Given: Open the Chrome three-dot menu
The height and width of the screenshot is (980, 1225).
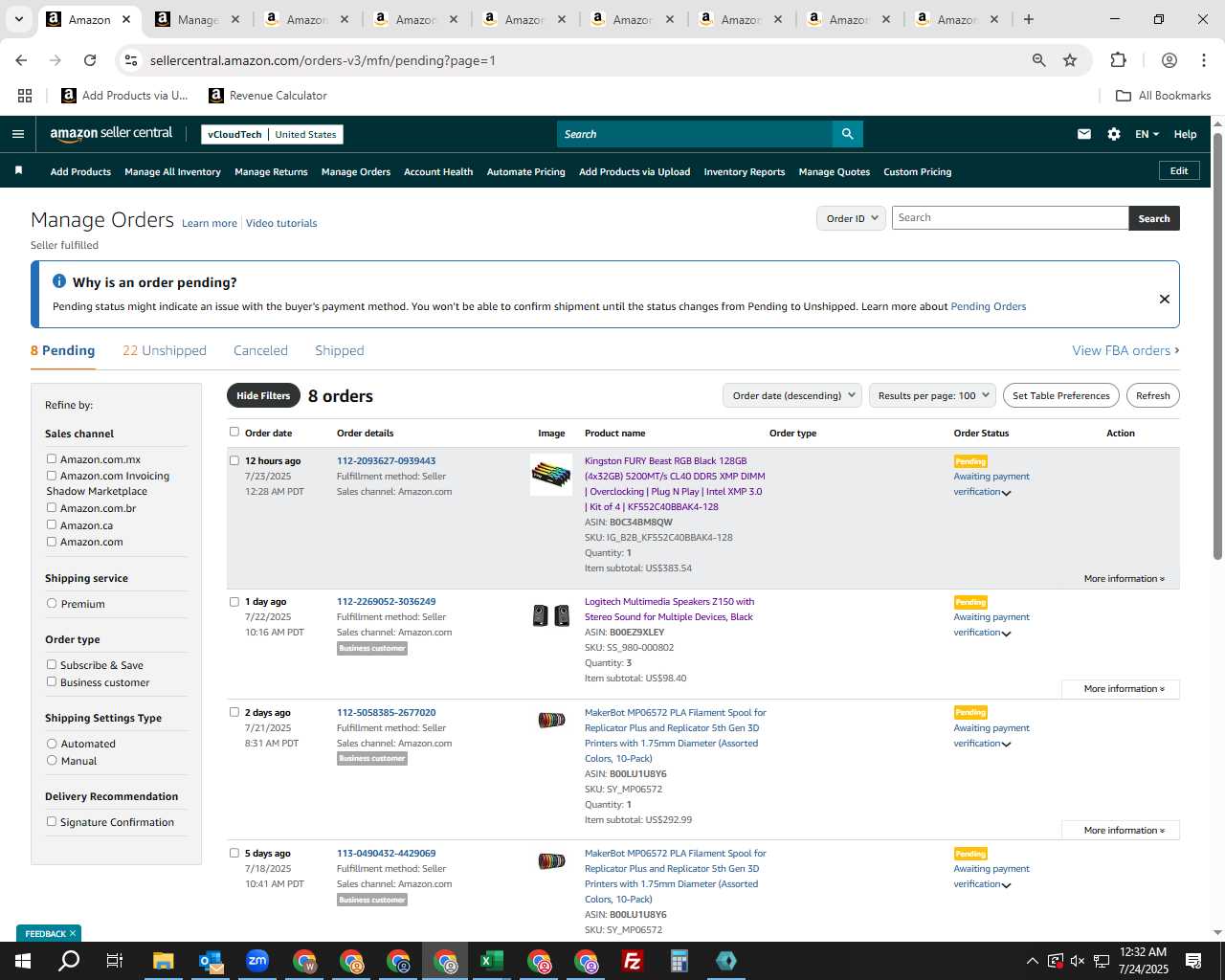Looking at the screenshot, I should (1203, 60).
